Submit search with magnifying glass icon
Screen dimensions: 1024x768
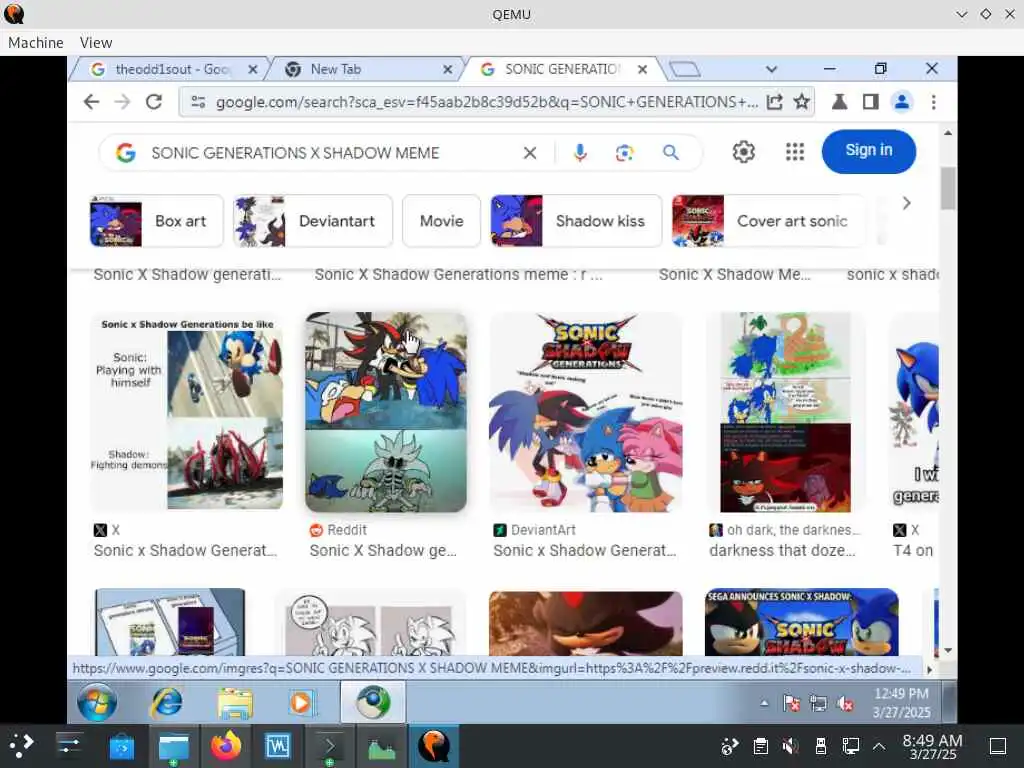point(671,153)
